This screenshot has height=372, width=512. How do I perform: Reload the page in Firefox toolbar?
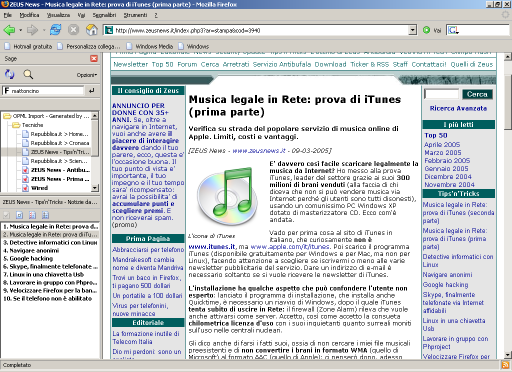[55, 30]
